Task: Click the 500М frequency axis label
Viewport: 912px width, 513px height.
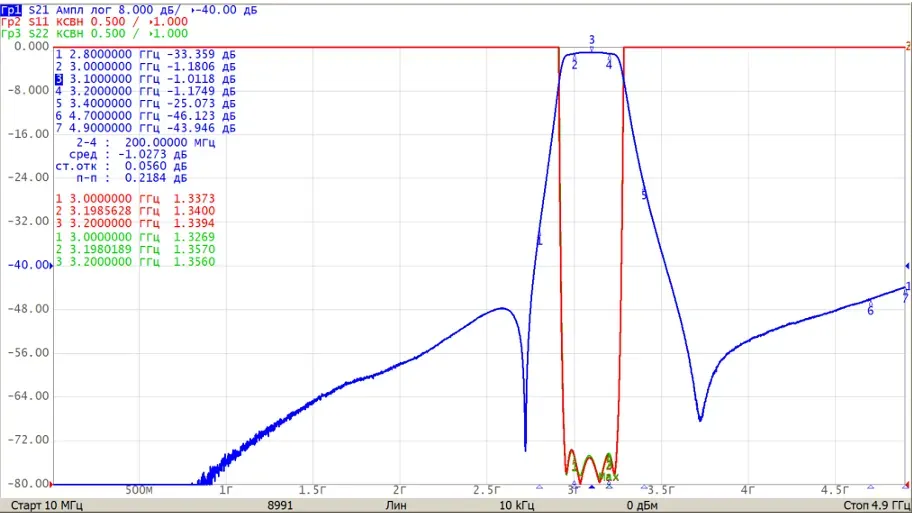Action: coord(139,490)
